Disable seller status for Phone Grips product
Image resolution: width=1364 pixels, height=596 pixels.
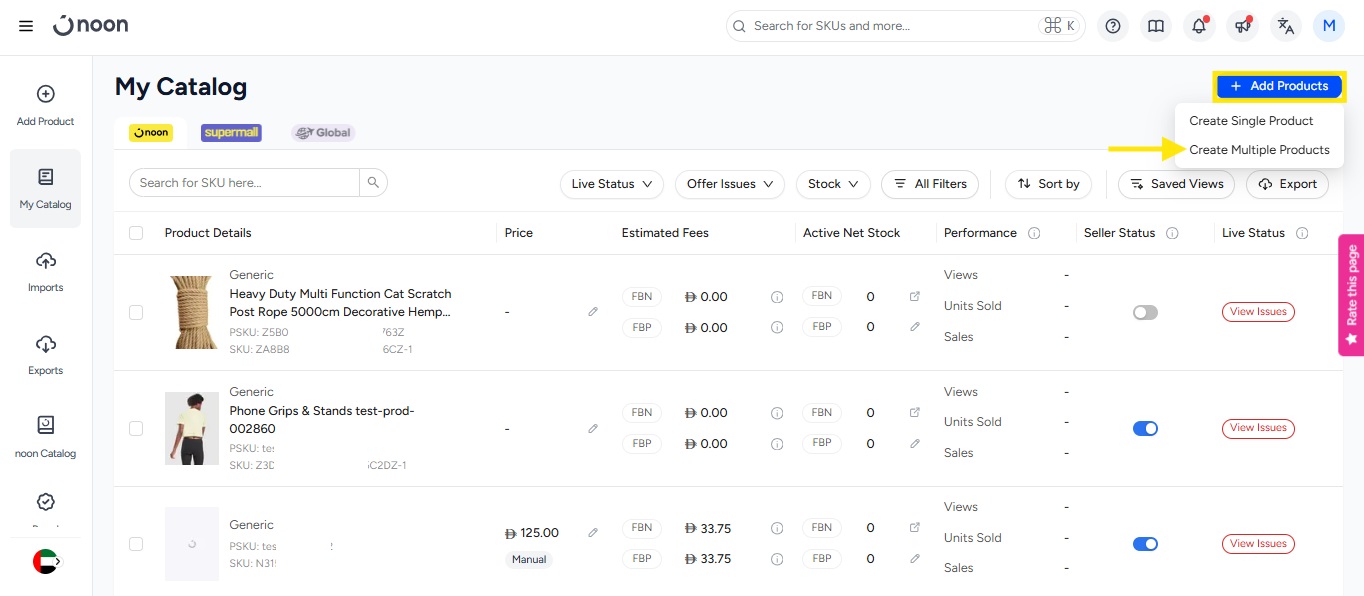[x=1145, y=428]
